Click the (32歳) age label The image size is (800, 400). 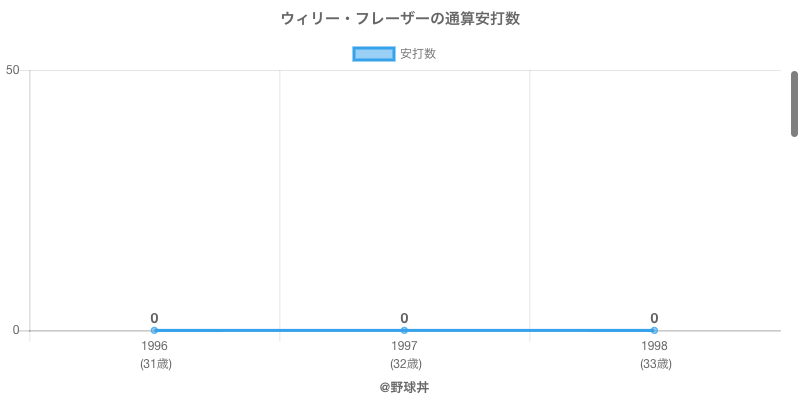[x=405, y=364]
